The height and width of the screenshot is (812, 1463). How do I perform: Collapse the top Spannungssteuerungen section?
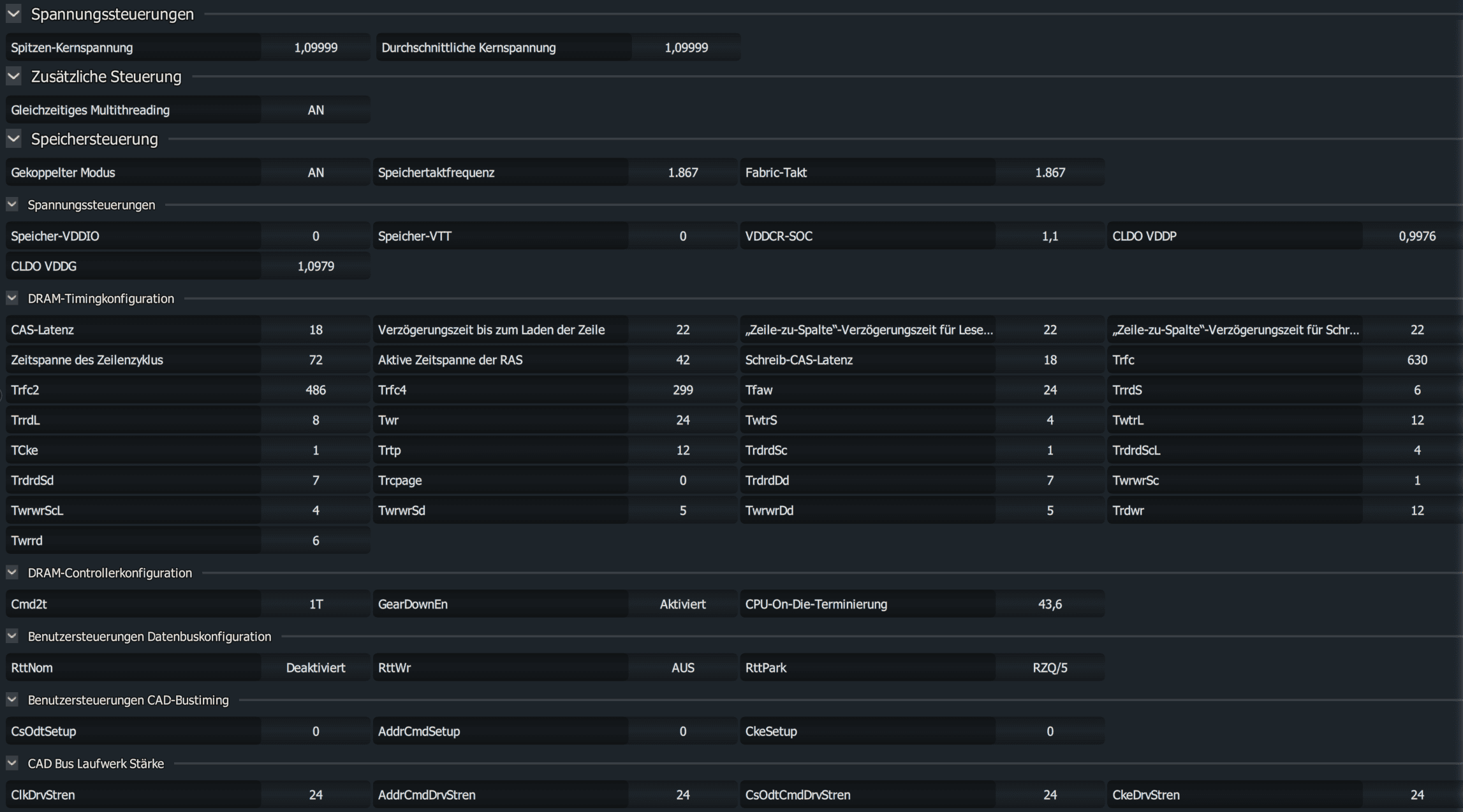coord(13,13)
